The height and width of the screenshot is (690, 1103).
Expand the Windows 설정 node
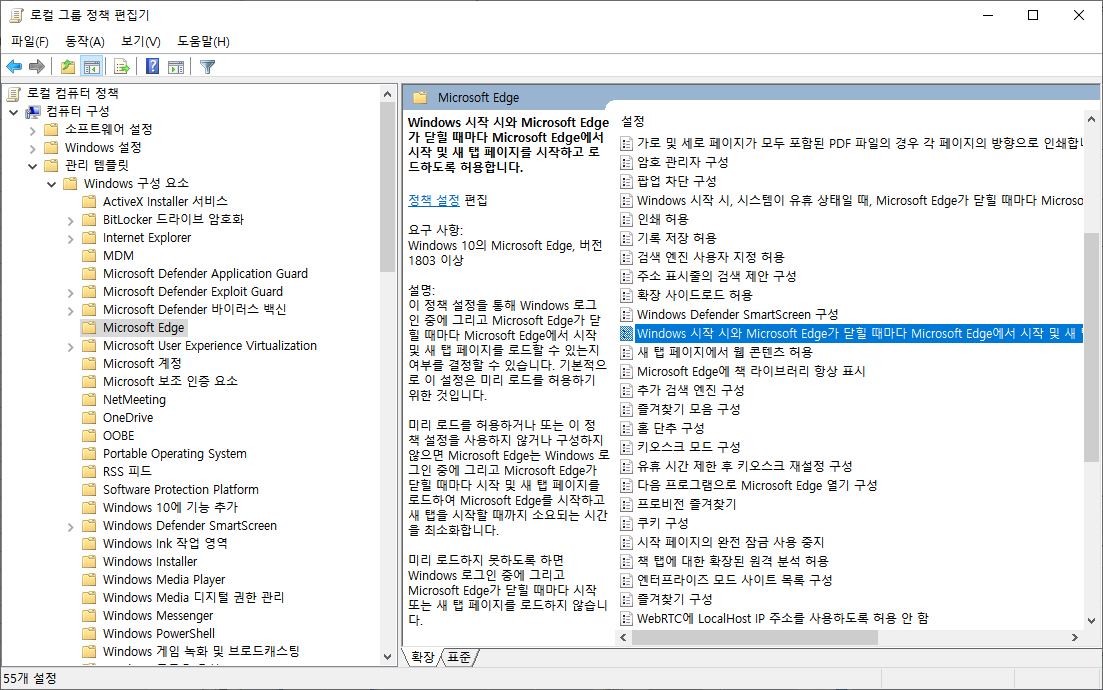click(x=32, y=148)
